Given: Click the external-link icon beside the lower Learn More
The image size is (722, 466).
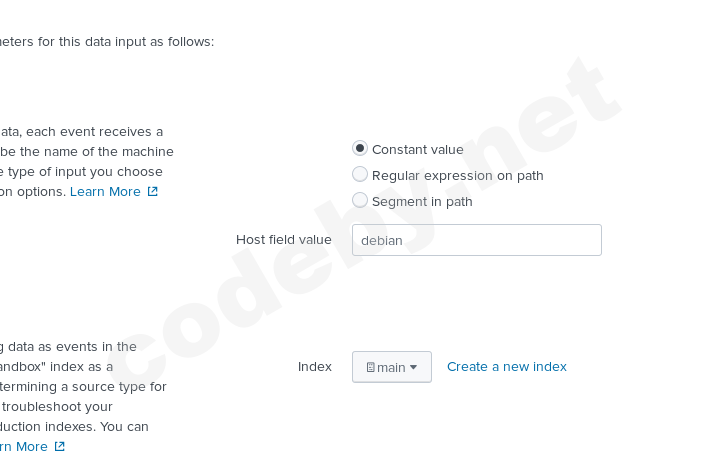Looking at the screenshot, I should (60, 447).
